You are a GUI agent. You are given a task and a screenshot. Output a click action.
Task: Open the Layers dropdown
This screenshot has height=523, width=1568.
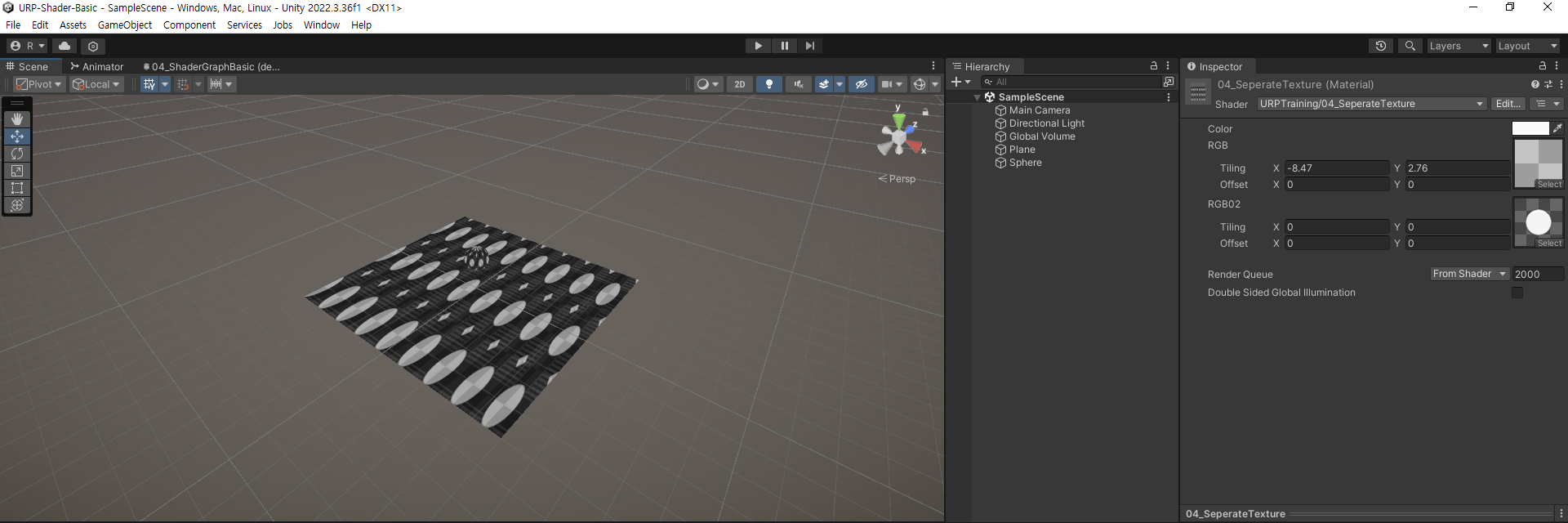[x=1459, y=46]
